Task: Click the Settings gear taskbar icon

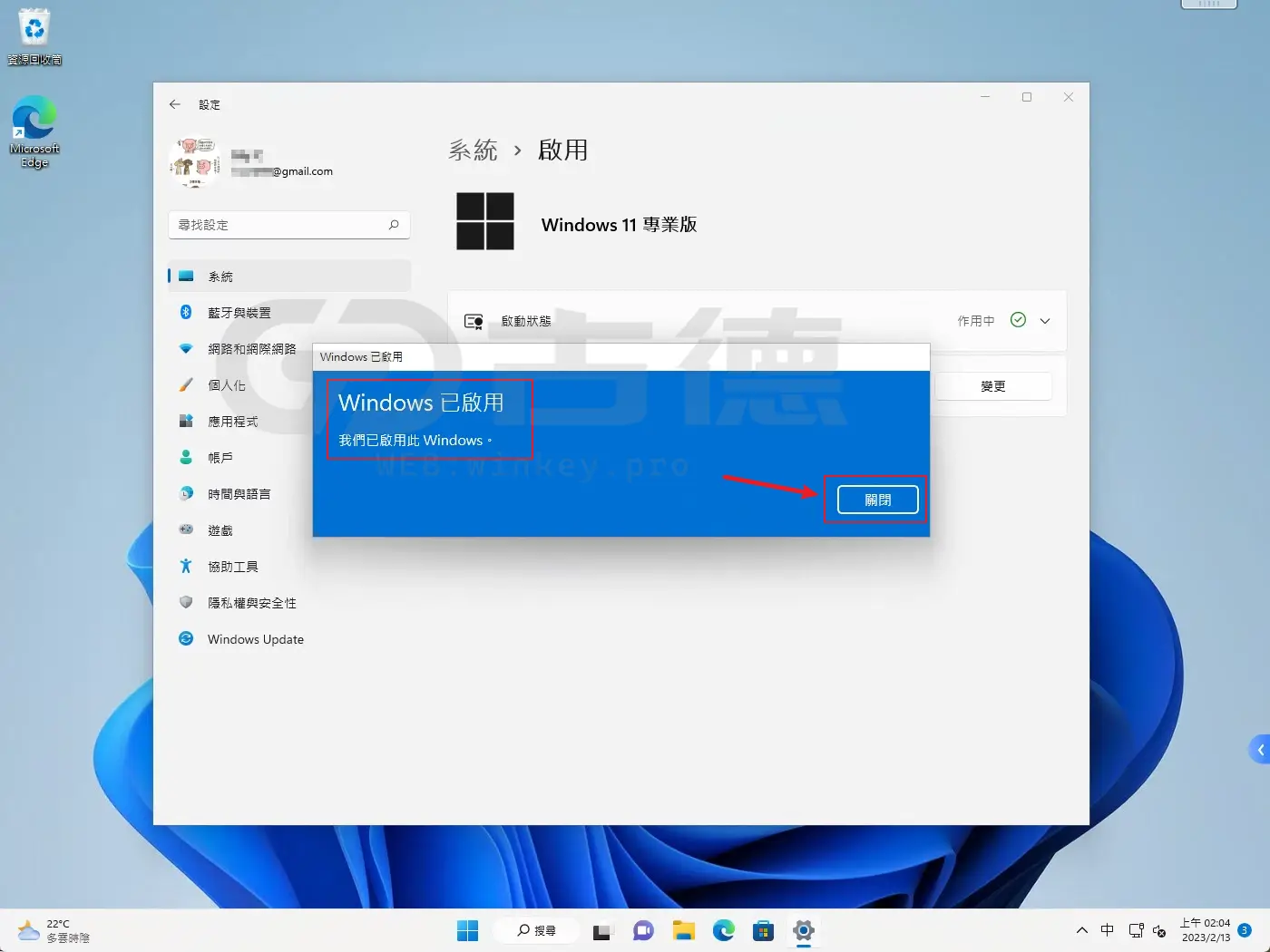Action: [x=803, y=931]
